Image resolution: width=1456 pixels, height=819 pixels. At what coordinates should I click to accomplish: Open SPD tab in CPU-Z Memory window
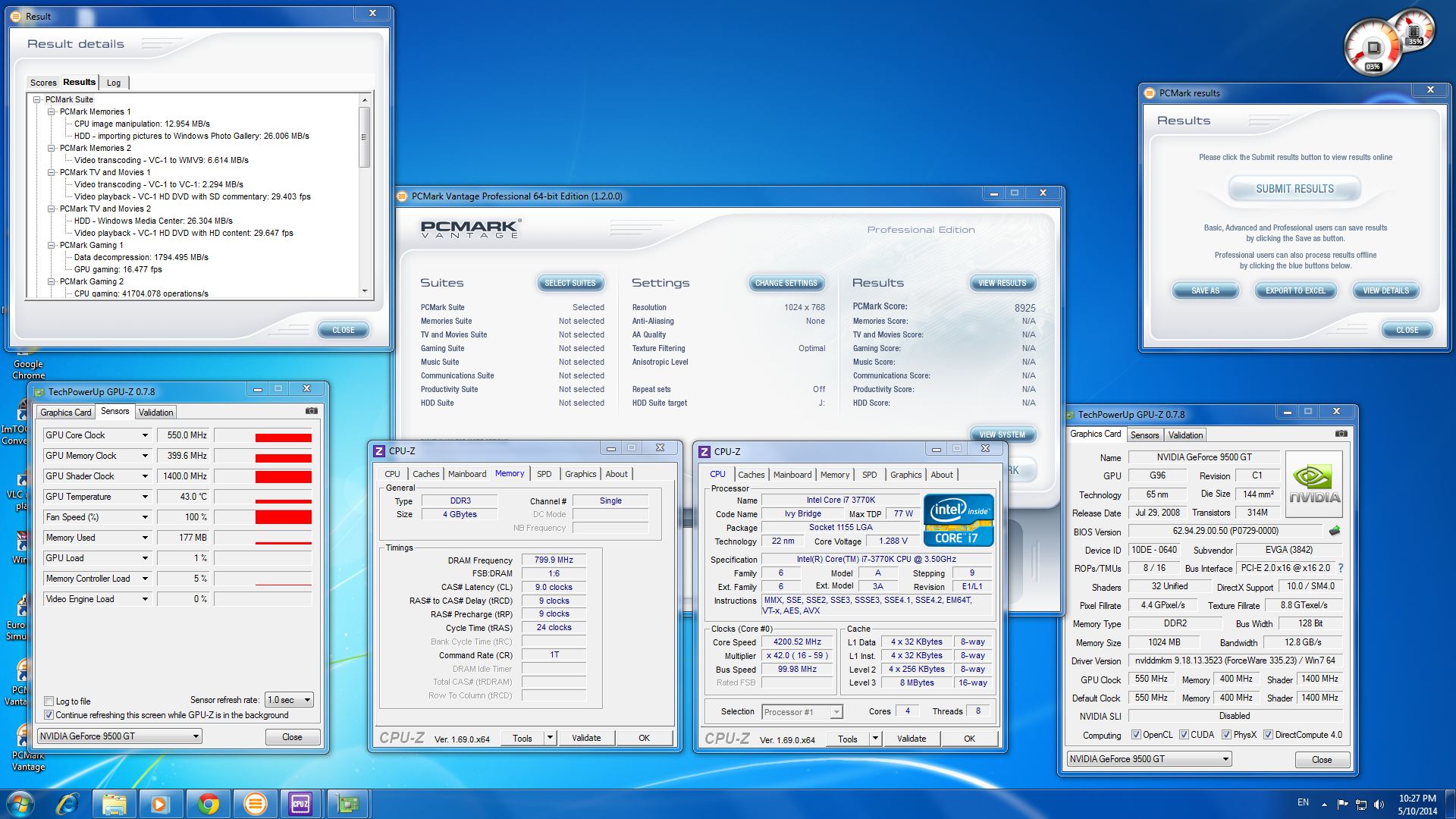[x=544, y=474]
